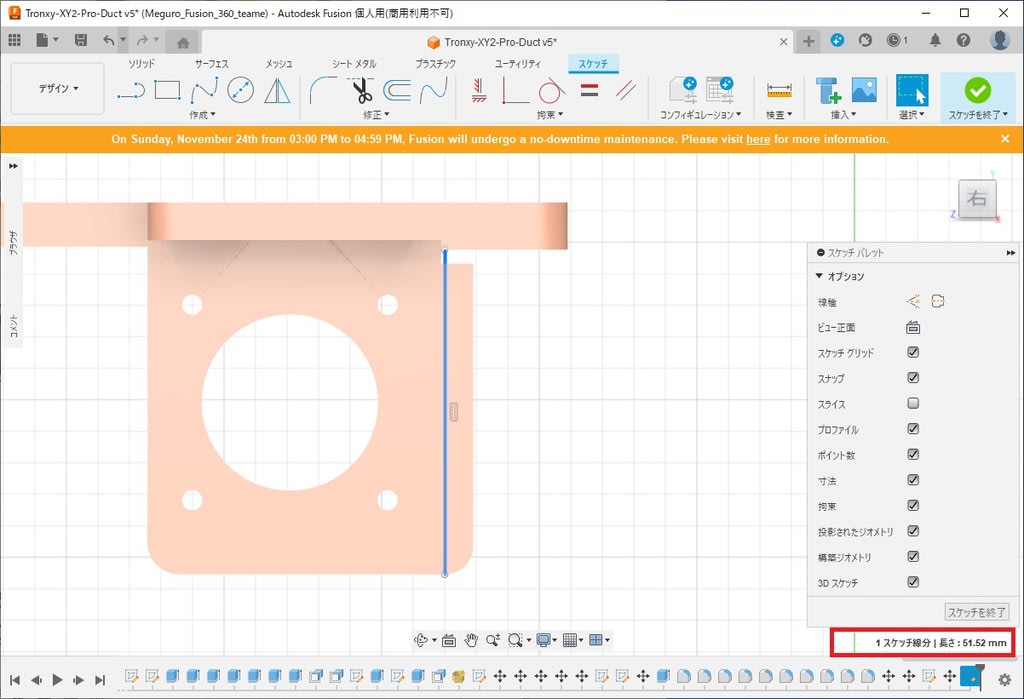Select the Spline sketch tool in the Create group
The width and height of the screenshot is (1024, 699).
pos(204,90)
